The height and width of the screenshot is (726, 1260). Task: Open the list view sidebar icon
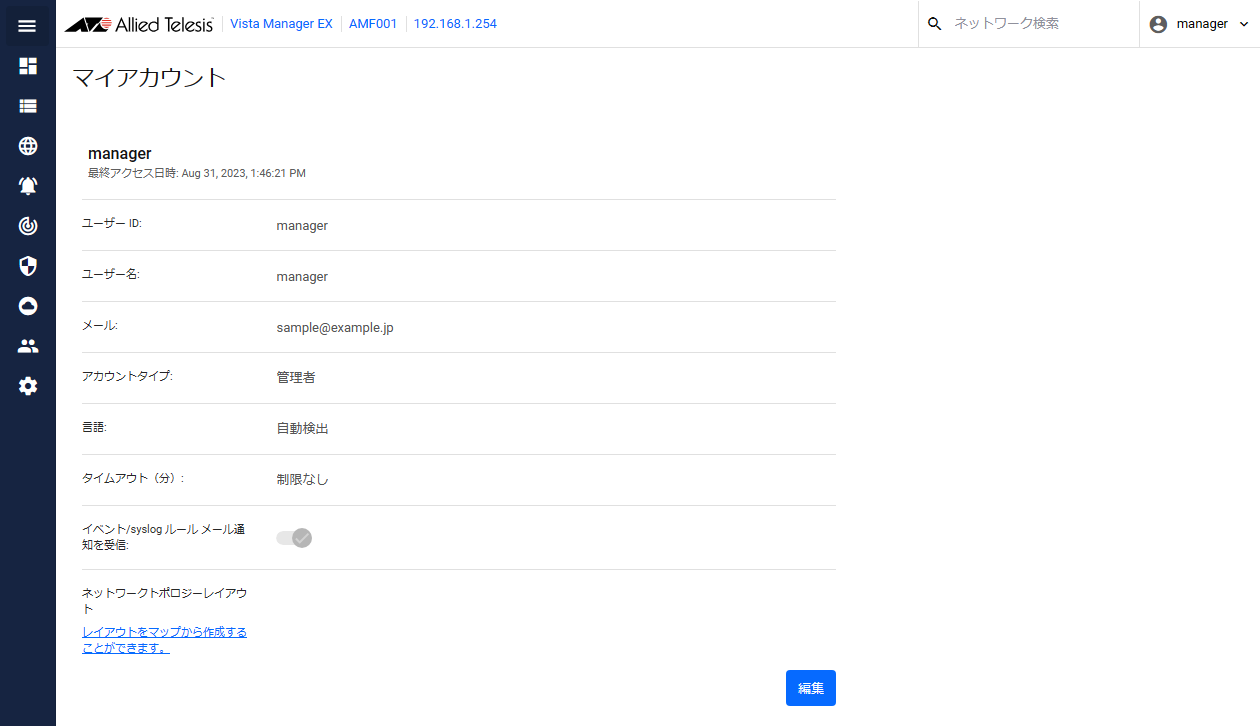tap(28, 106)
